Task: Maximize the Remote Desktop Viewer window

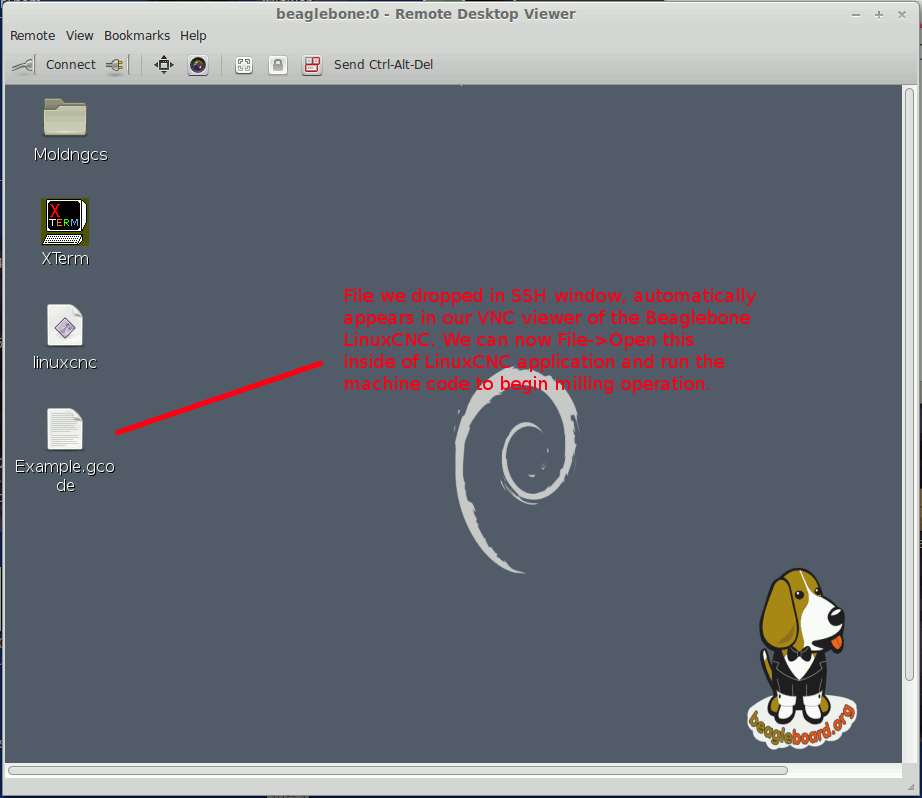Action: click(x=879, y=15)
